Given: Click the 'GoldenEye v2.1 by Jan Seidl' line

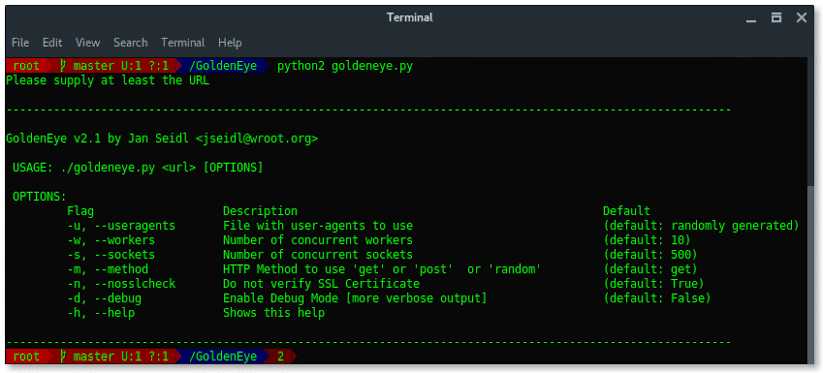Looking at the screenshot, I should pos(162,139).
